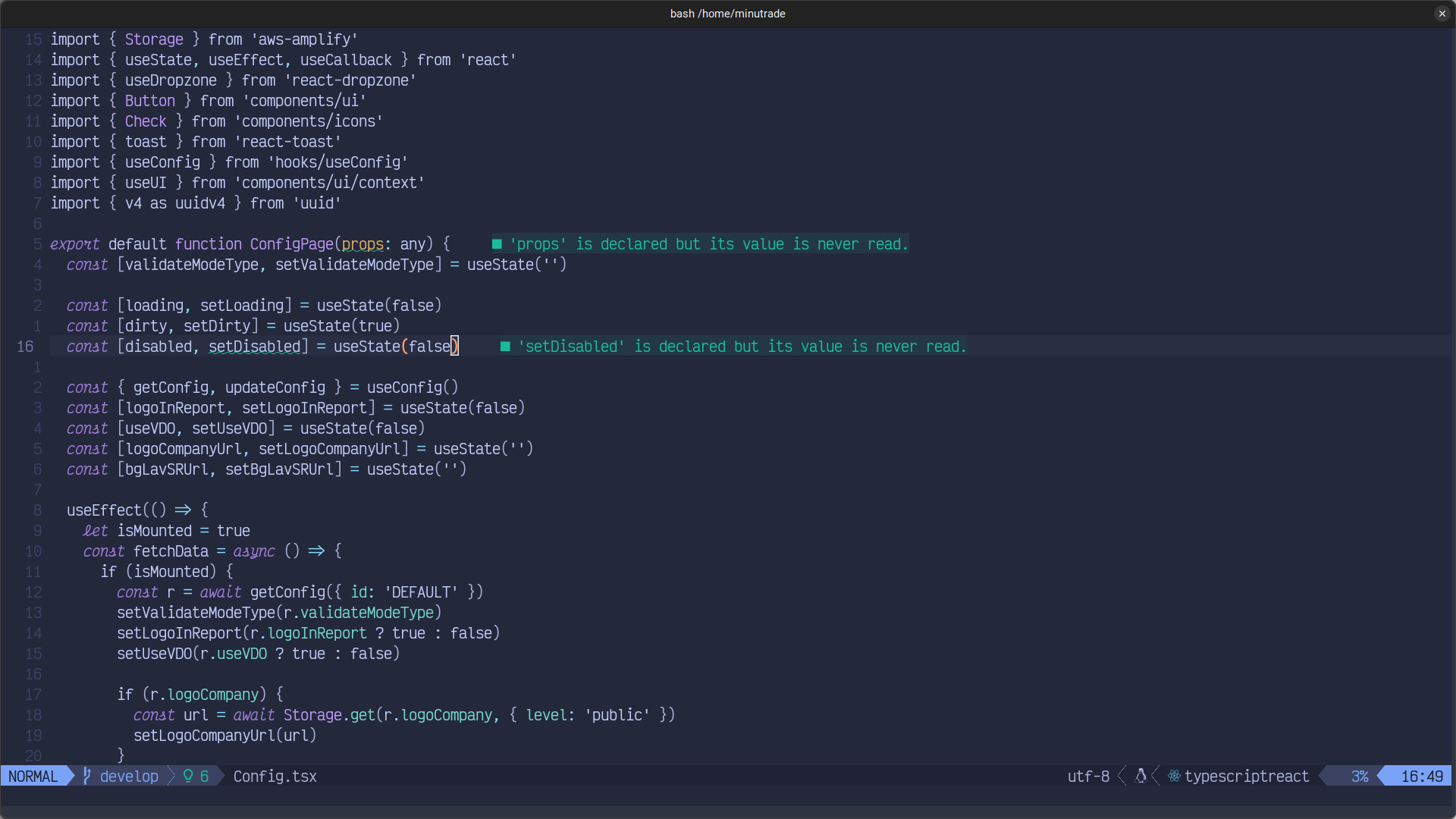Click the "typescriptreact" filetype label
The image size is (1456, 819).
1247,777
